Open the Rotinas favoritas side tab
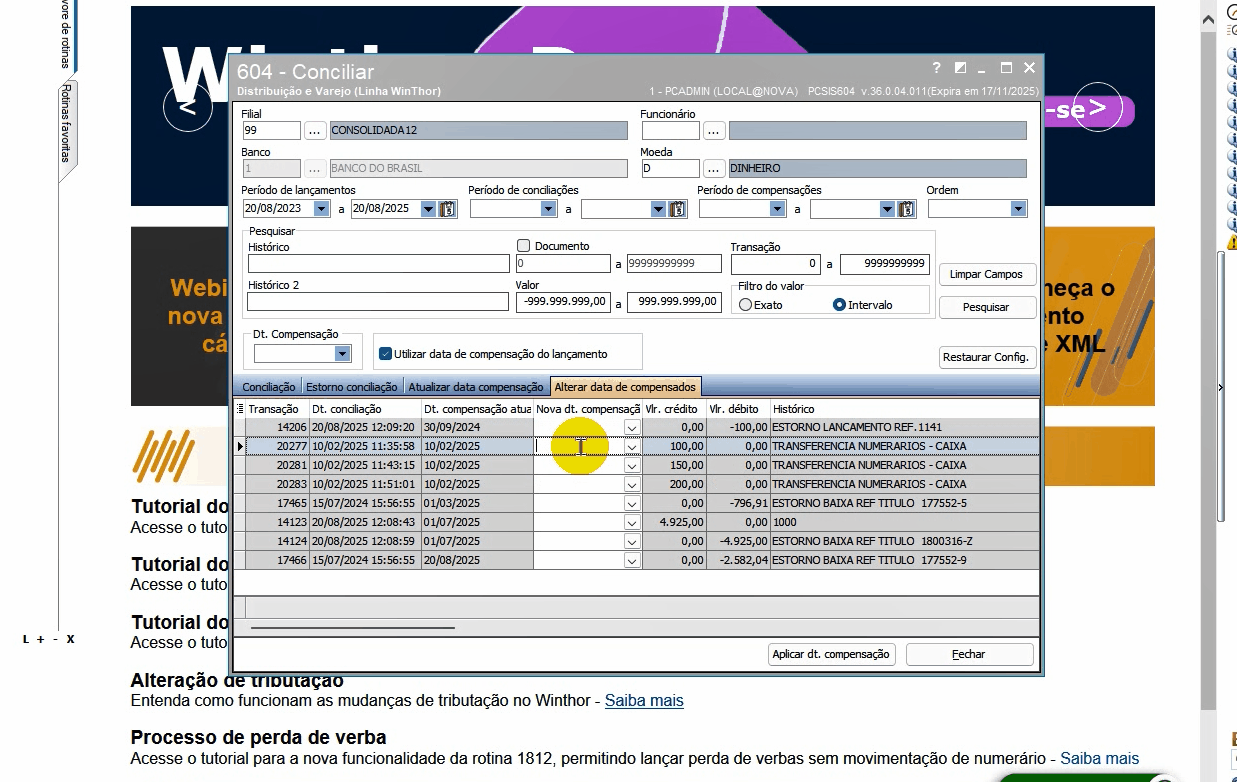1237x782 pixels. coord(67,124)
